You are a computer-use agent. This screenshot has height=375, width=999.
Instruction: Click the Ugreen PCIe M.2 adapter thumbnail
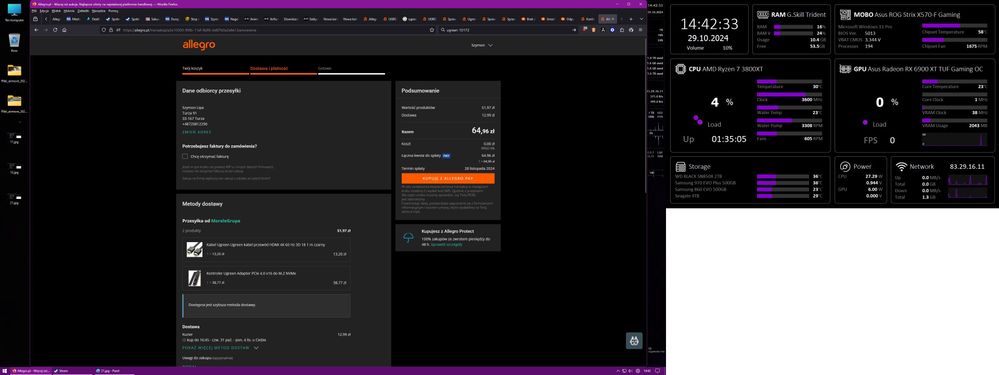[x=194, y=278]
